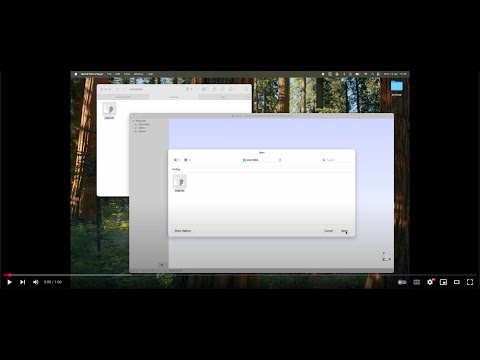Click the XYZ axis indicator in the 3D view

pos(386,256)
